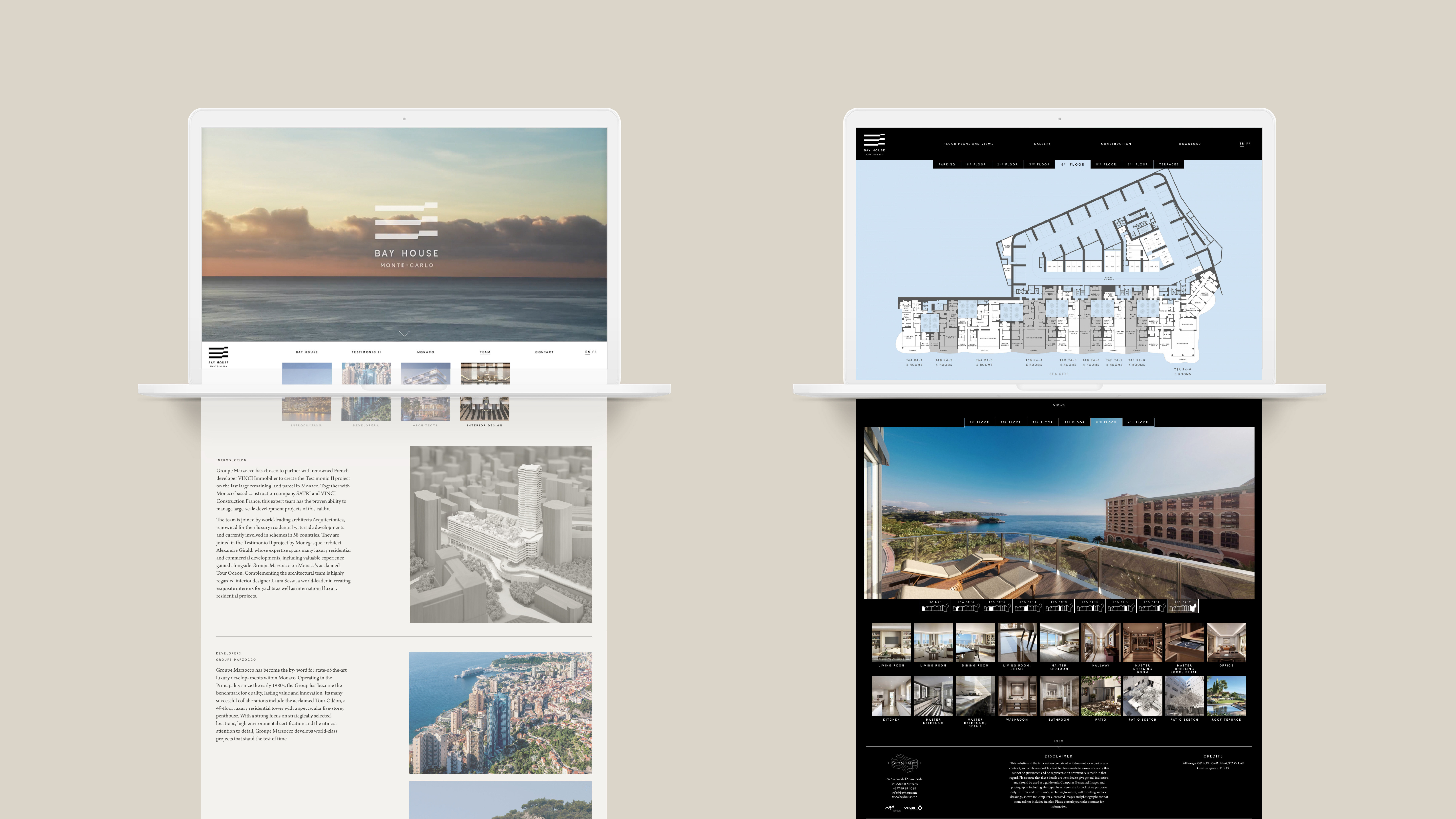This screenshot has width=1456, height=819.
Task: Expand the city model image with its plus icon
Action: [x=587, y=452]
